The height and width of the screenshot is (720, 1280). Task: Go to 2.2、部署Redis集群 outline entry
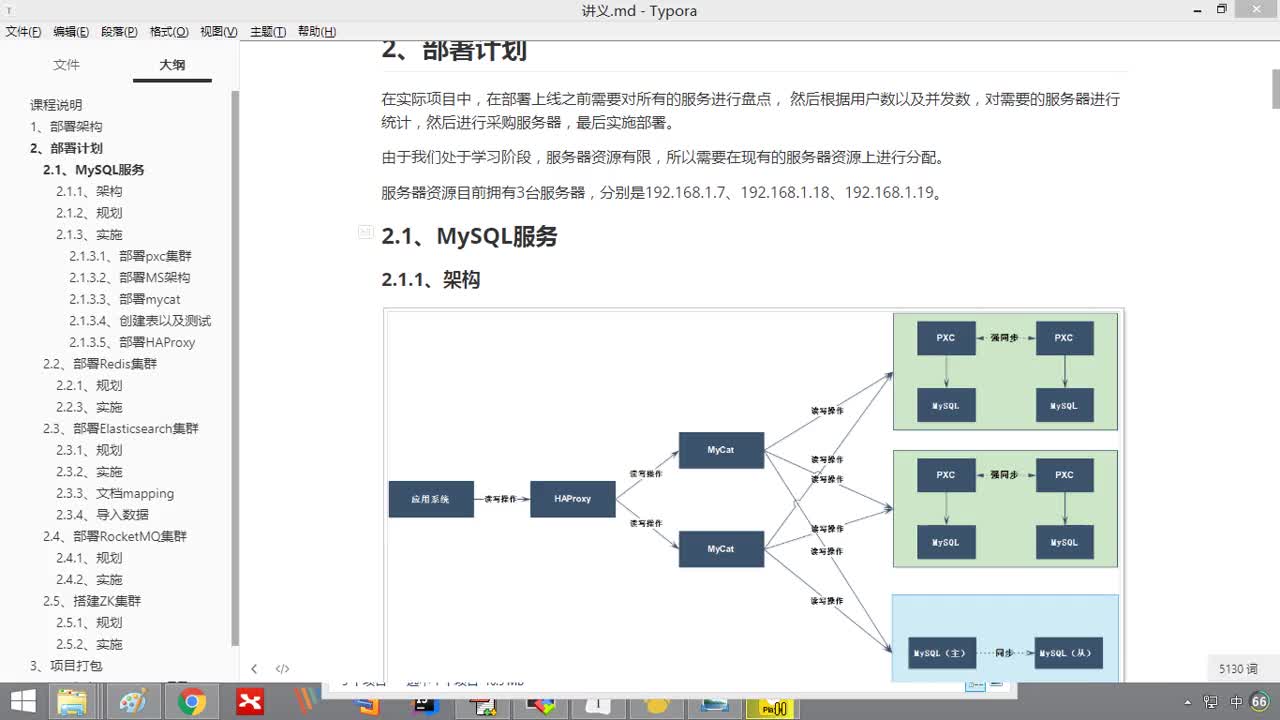[x=100, y=364]
